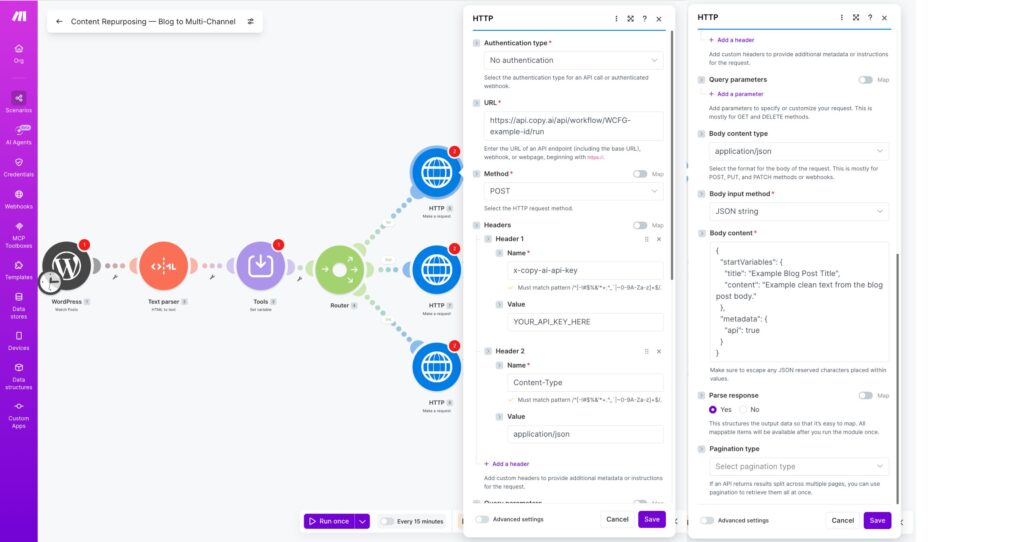Screen dimensions: 1024x542
Task: Click the Content-Type name field
Action: pos(585,383)
